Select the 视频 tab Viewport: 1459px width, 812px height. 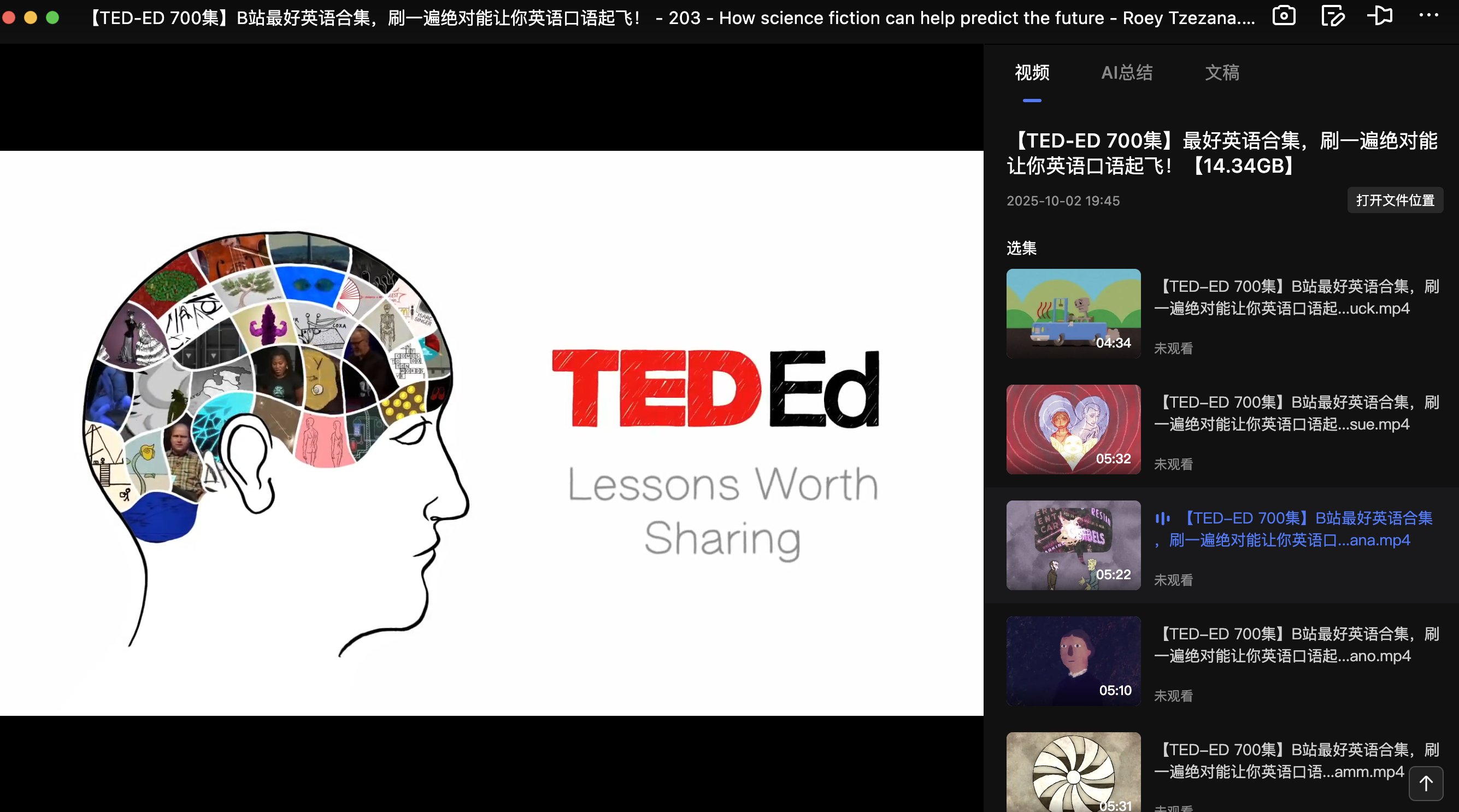(x=1032, y=73)
